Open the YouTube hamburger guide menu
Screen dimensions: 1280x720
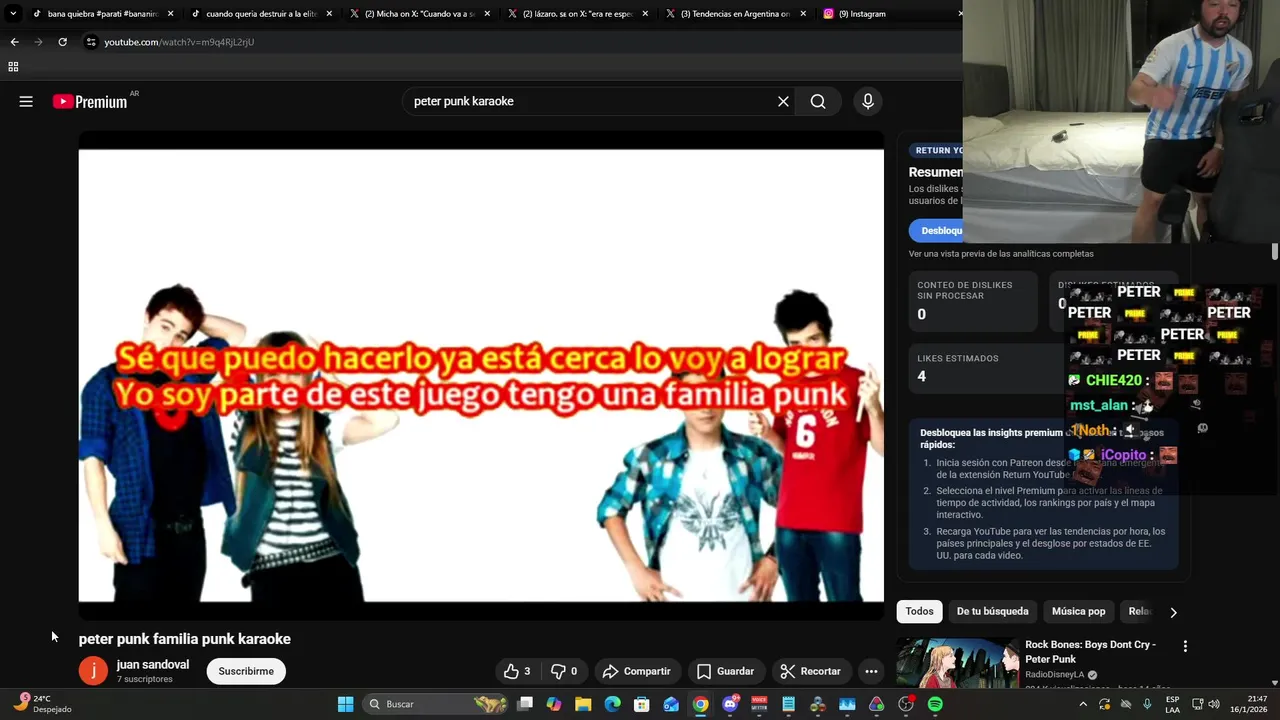click(x=26, y=101)
